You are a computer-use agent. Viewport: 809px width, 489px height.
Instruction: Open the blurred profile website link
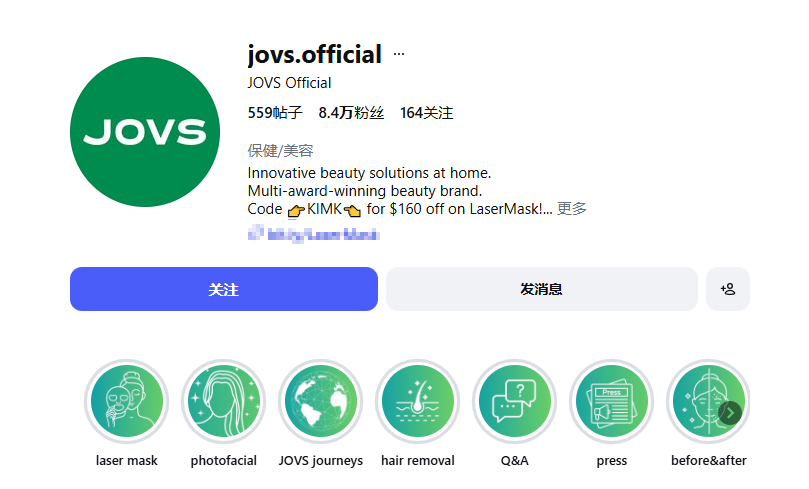point(314,234)
